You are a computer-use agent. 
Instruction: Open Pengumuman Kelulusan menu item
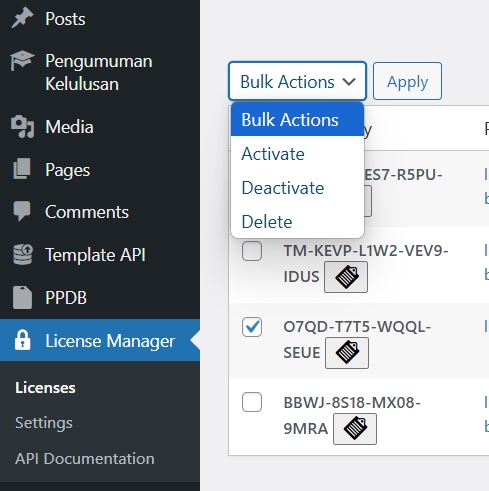tap(100, 72)
